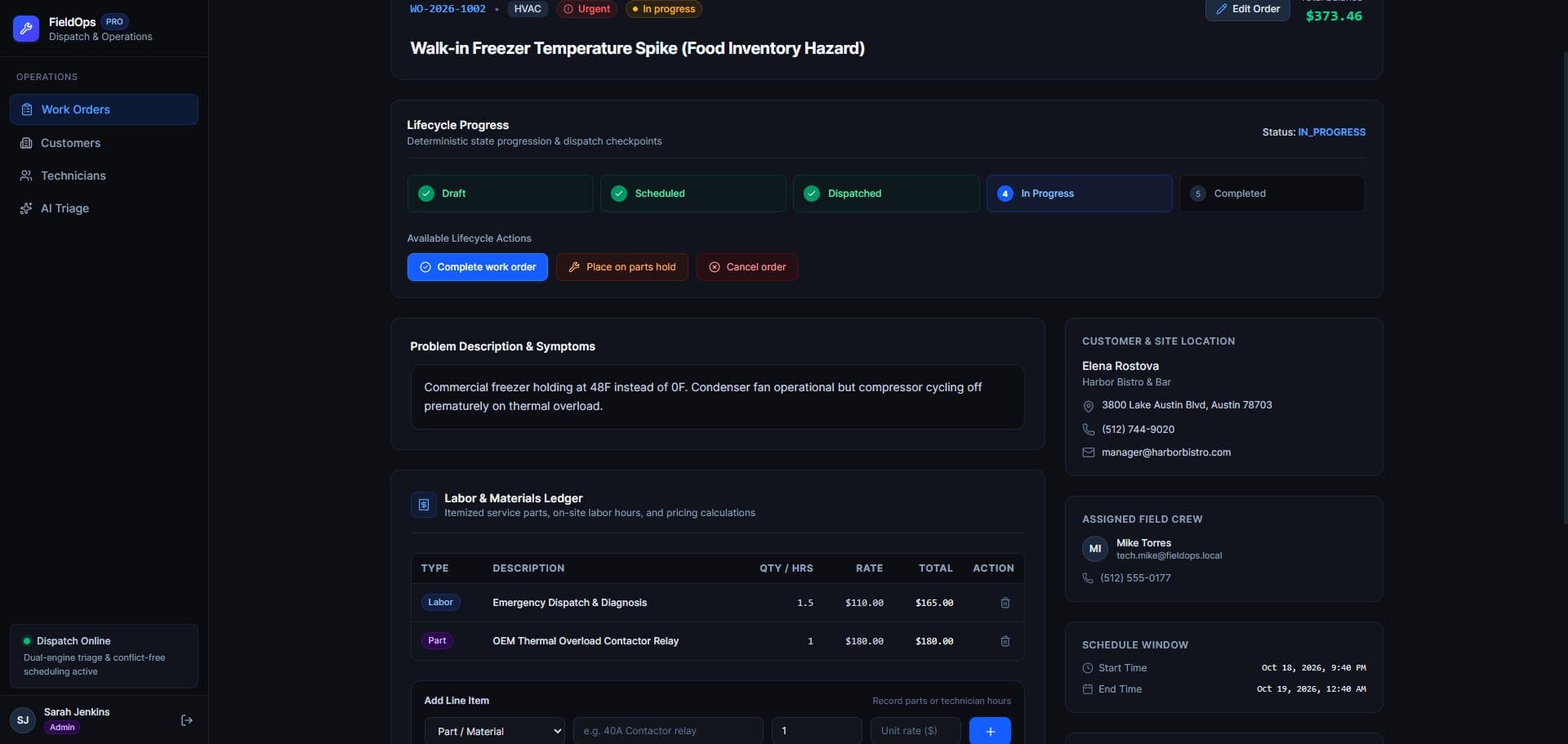This screenshot has width=1568, height=744.
Task: Click the SJ user avatar
Action: (x=23, y=720)
